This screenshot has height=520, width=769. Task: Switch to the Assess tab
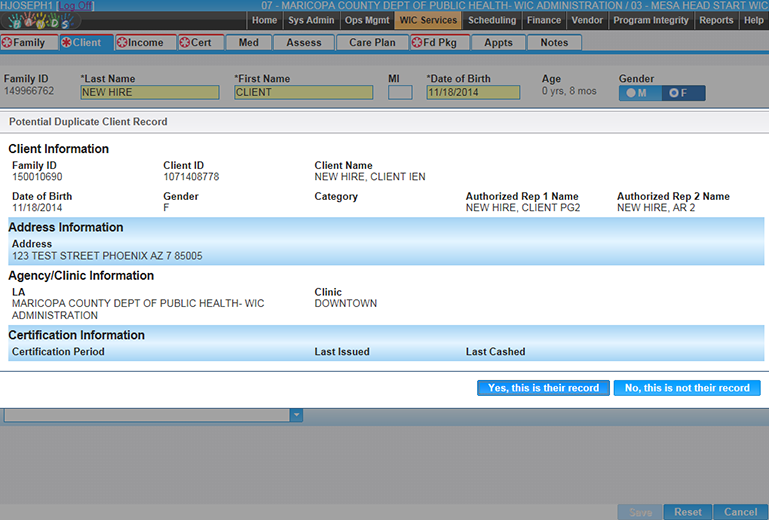(x=304, y=43)
